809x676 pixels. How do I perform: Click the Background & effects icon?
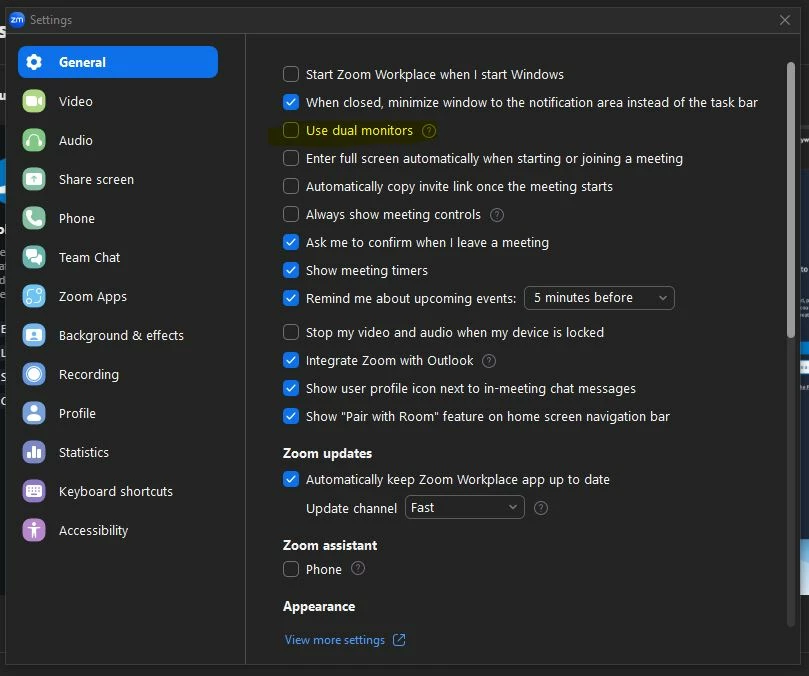point(34,335)
